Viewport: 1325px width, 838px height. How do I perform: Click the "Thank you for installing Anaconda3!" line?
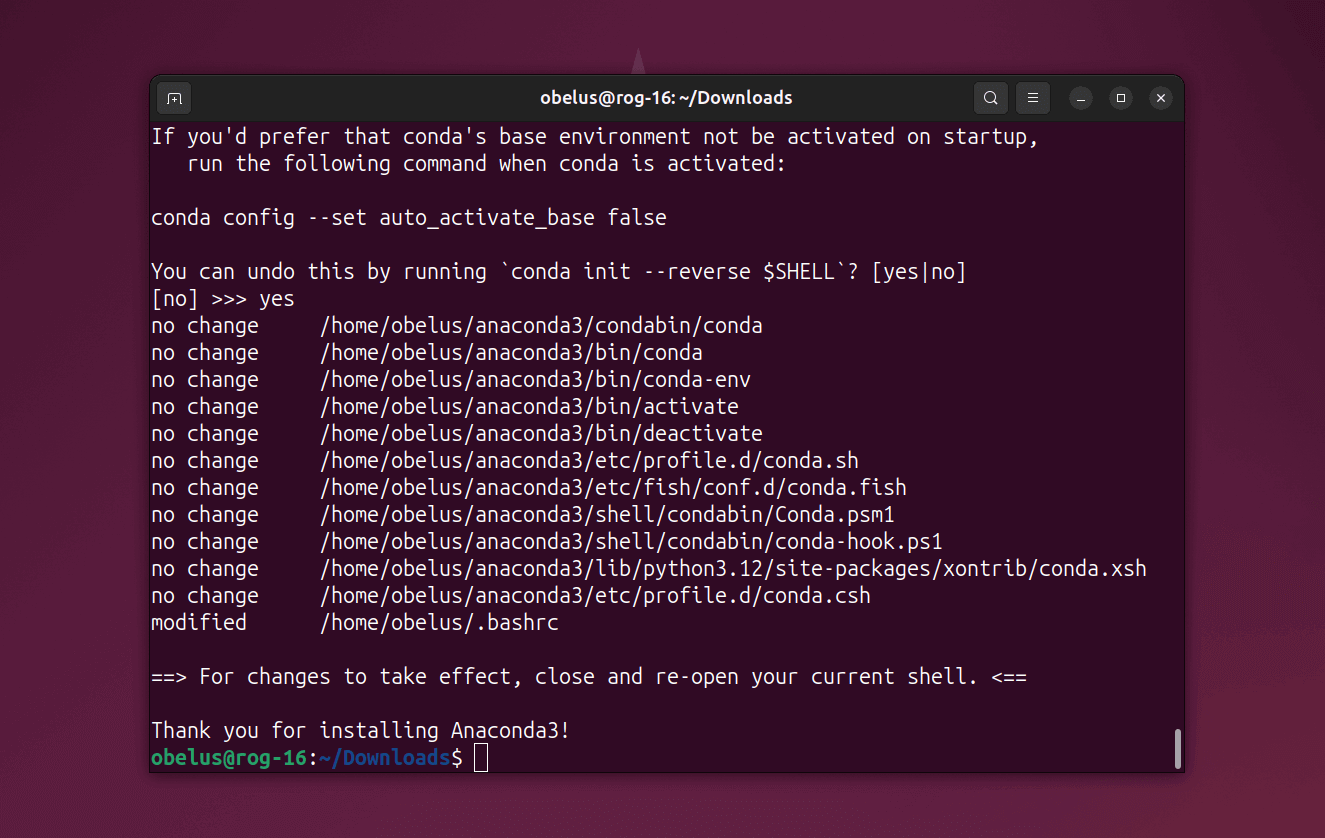pos(361,731)
